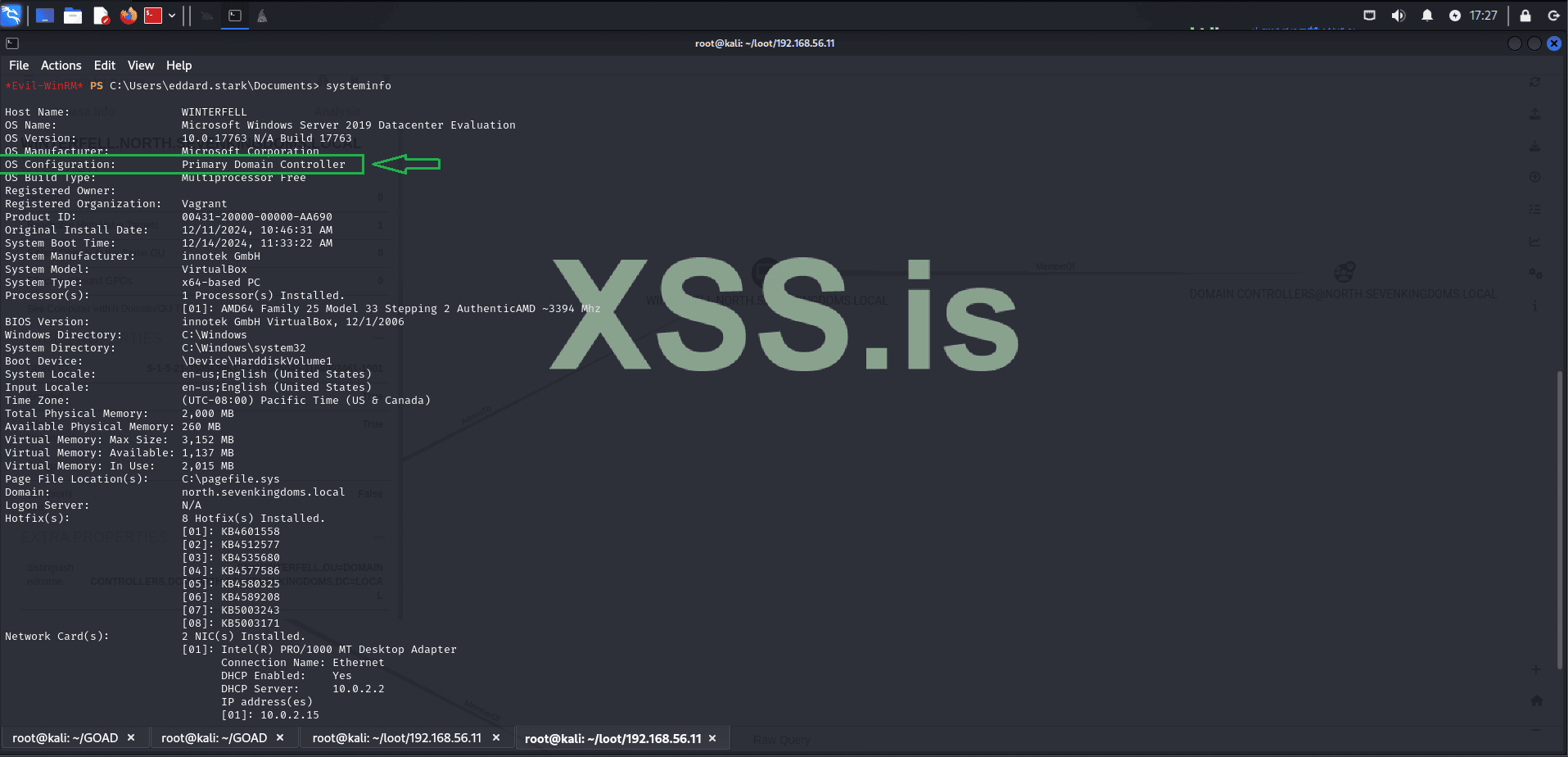The width and height of the screenshot is (1568, 757).
Task: Click system type 'x64-based PC'
Action: point(221,283)
